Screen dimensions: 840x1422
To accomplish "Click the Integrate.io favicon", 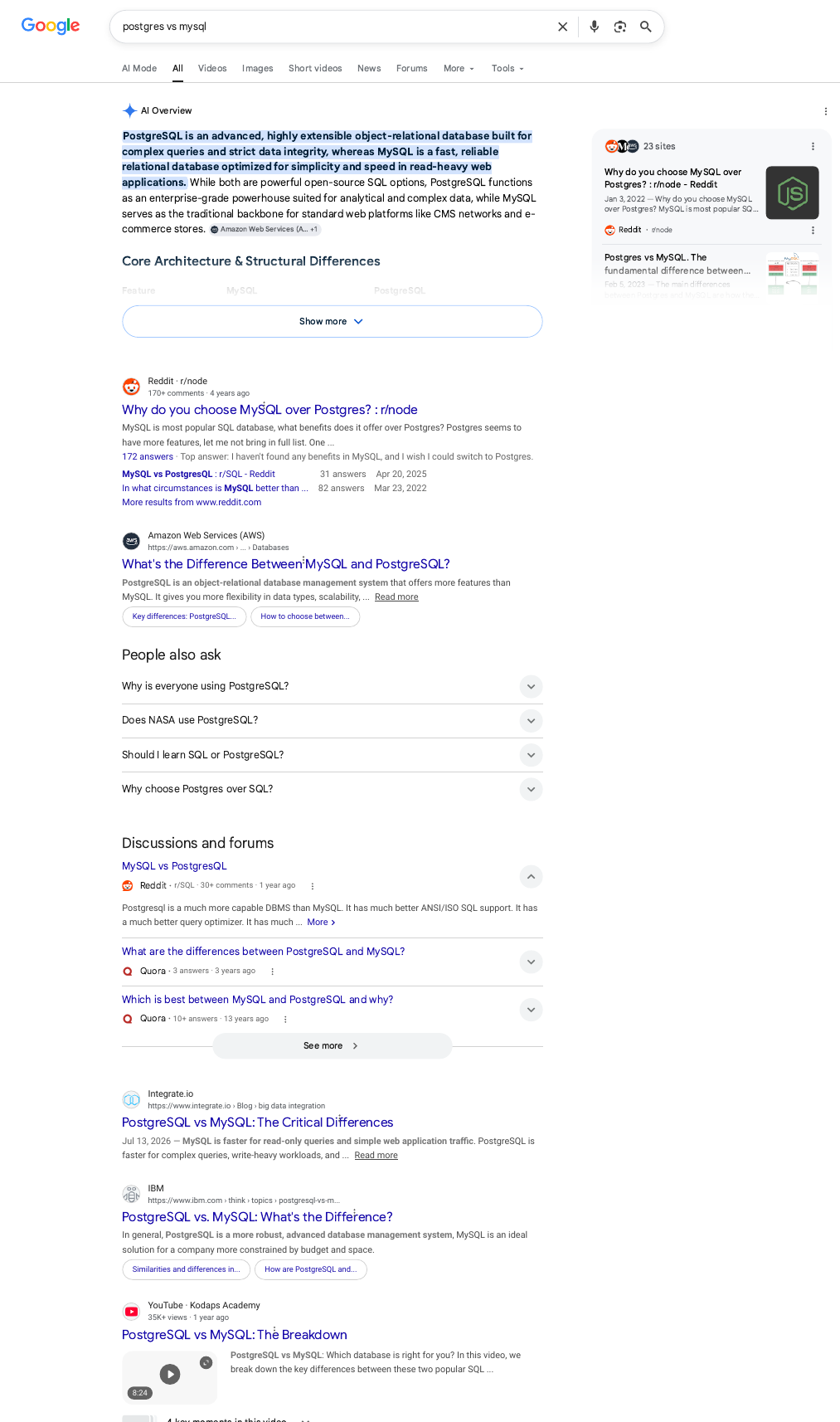I will (131, 1099).
